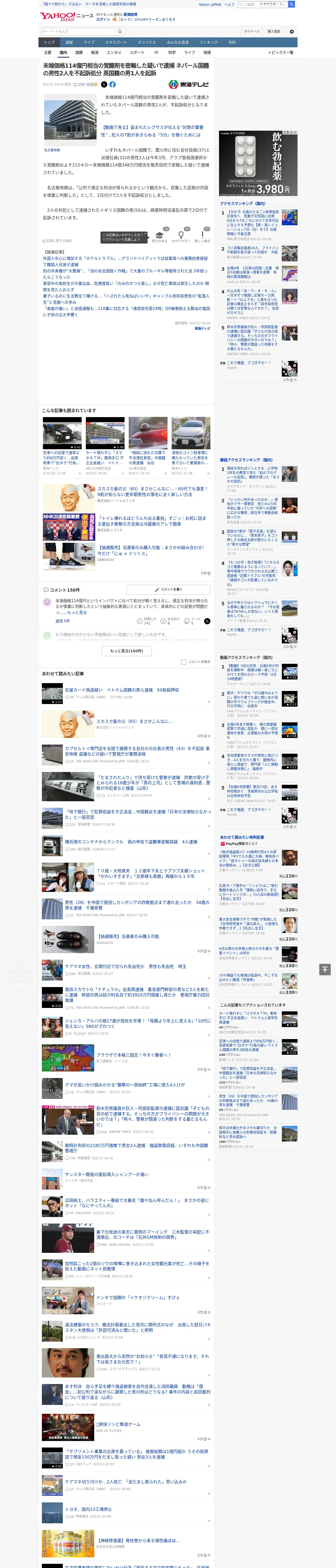Image resolution: width=336 pixels, height=1568 pixels.
Task: Select the 国際 category
Action: [x=79, y=52]
